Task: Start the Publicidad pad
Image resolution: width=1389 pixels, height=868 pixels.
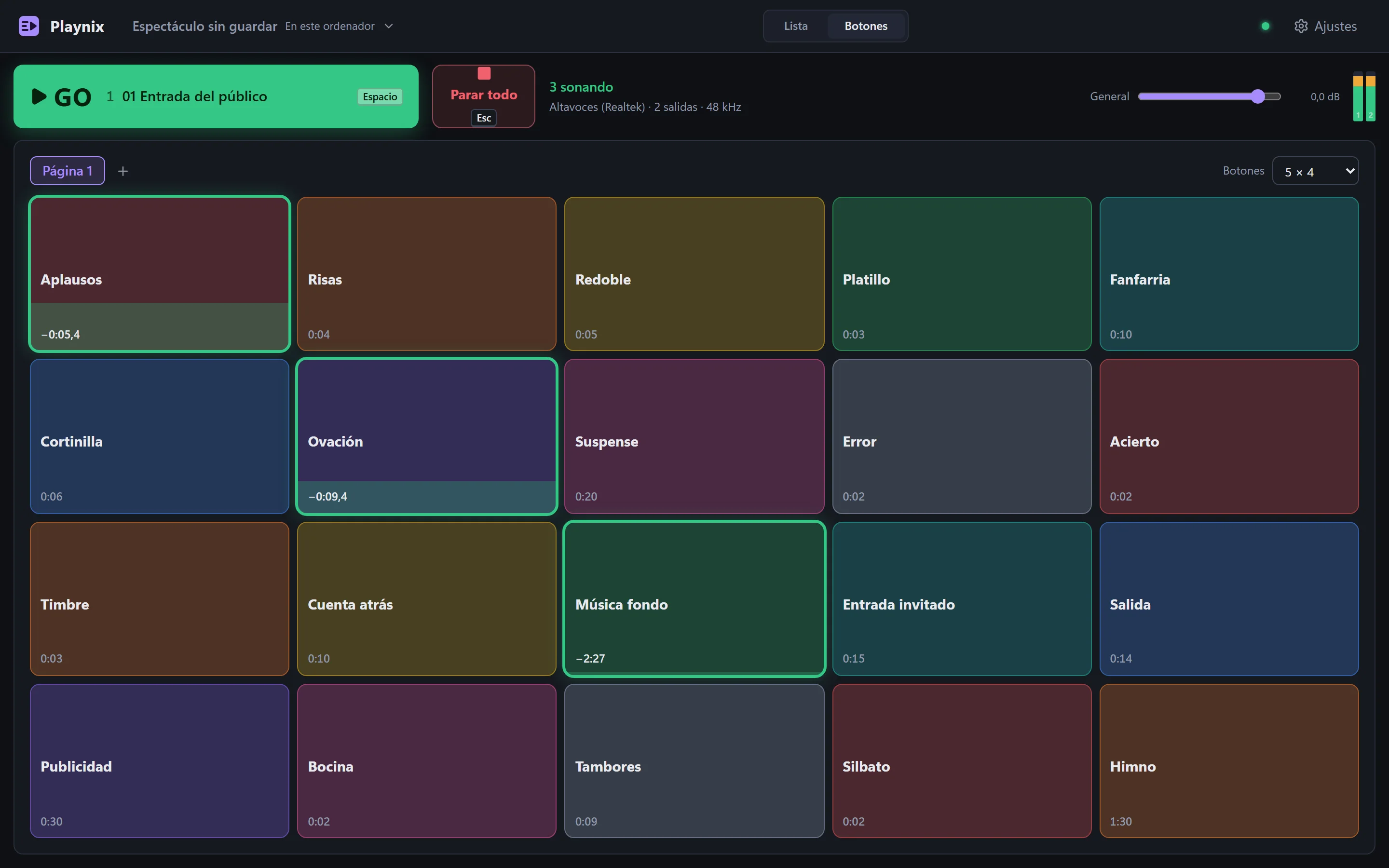Action: (160, 760)
